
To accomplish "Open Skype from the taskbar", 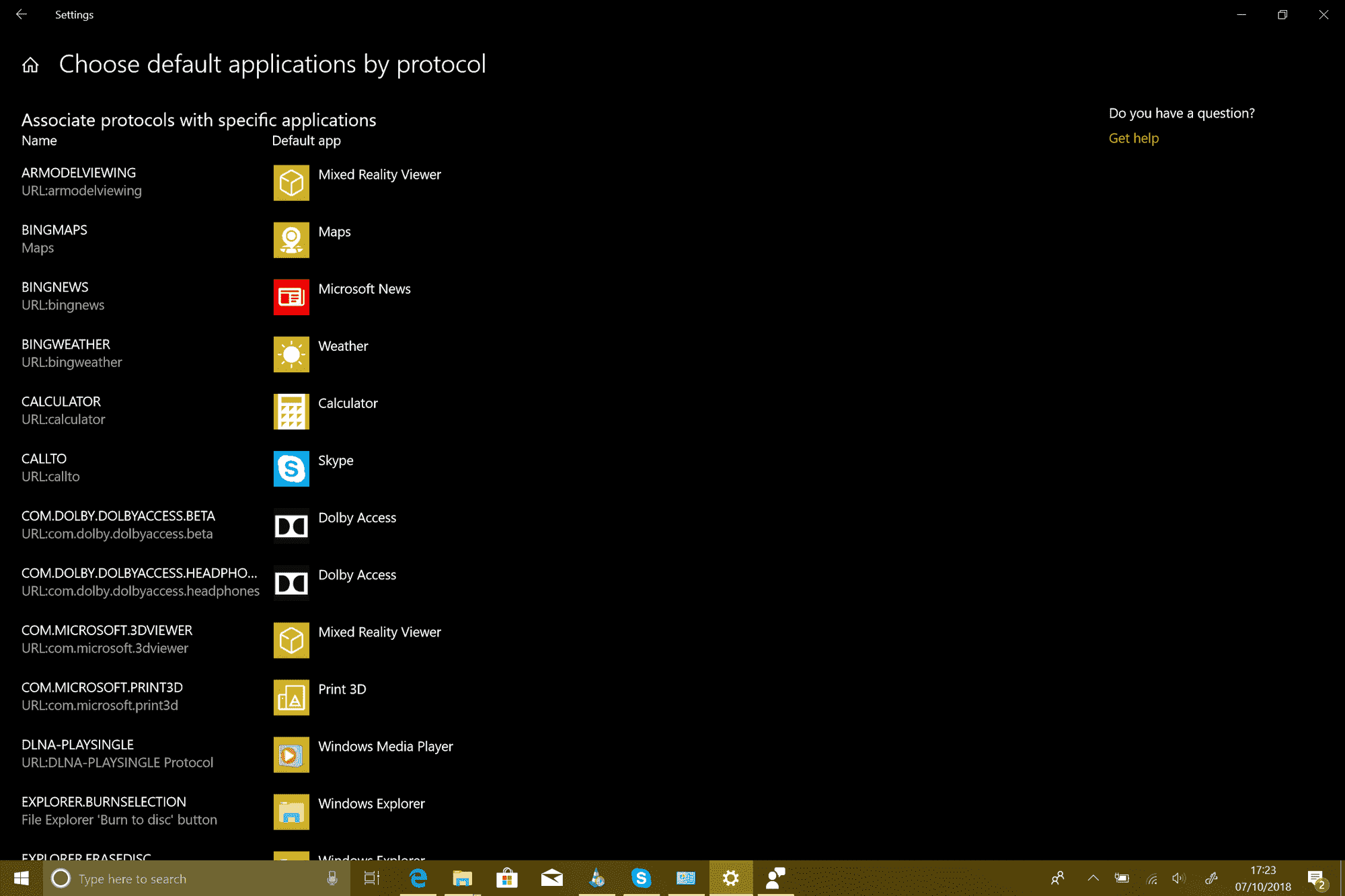I will coord(642,878).
